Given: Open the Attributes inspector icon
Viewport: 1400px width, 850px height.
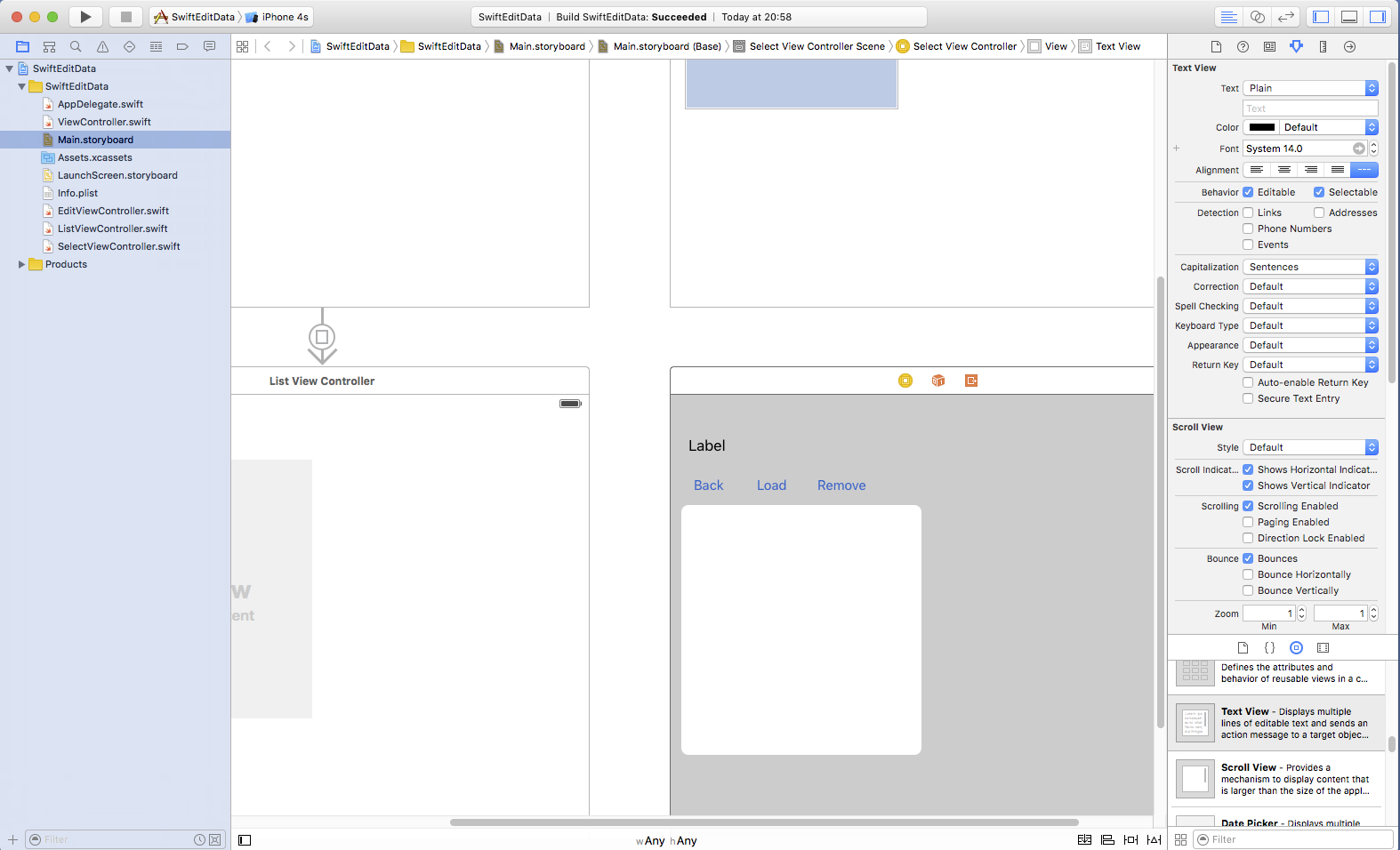Looking at the screenshot, I should coord(1296,46).
